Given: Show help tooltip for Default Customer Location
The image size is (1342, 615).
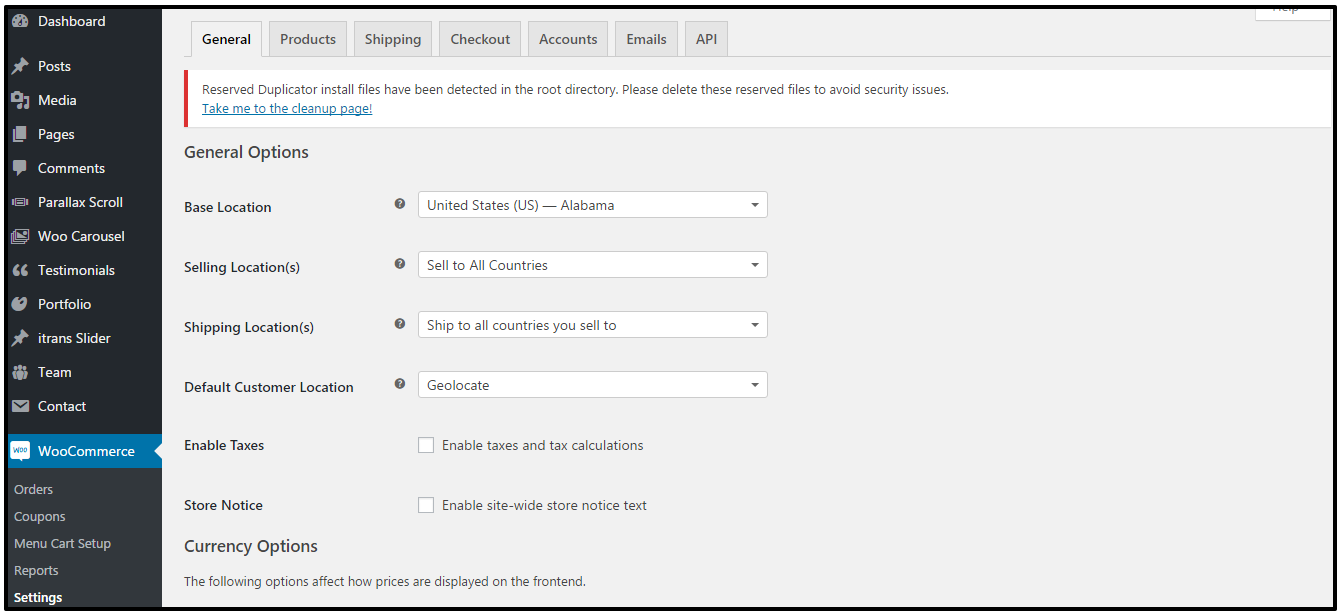Looking at the screenshot, I should (400, 384).
